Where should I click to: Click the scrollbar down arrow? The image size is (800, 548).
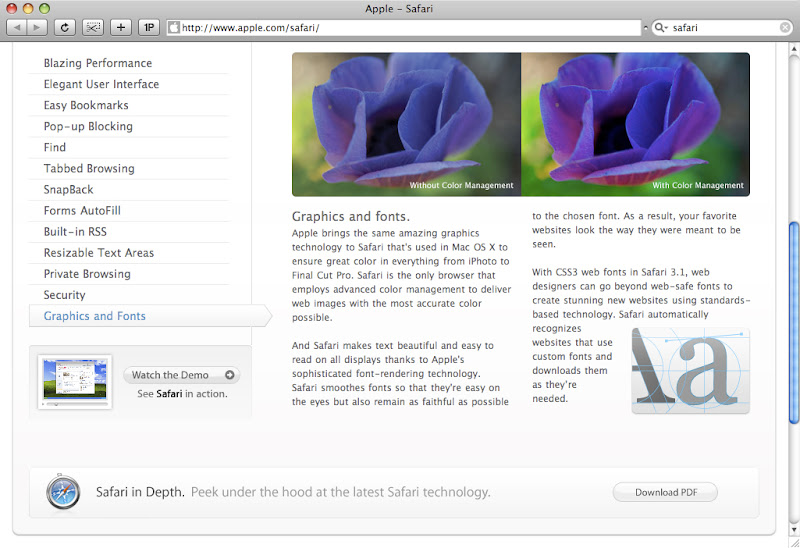click(x=794, y=529)
